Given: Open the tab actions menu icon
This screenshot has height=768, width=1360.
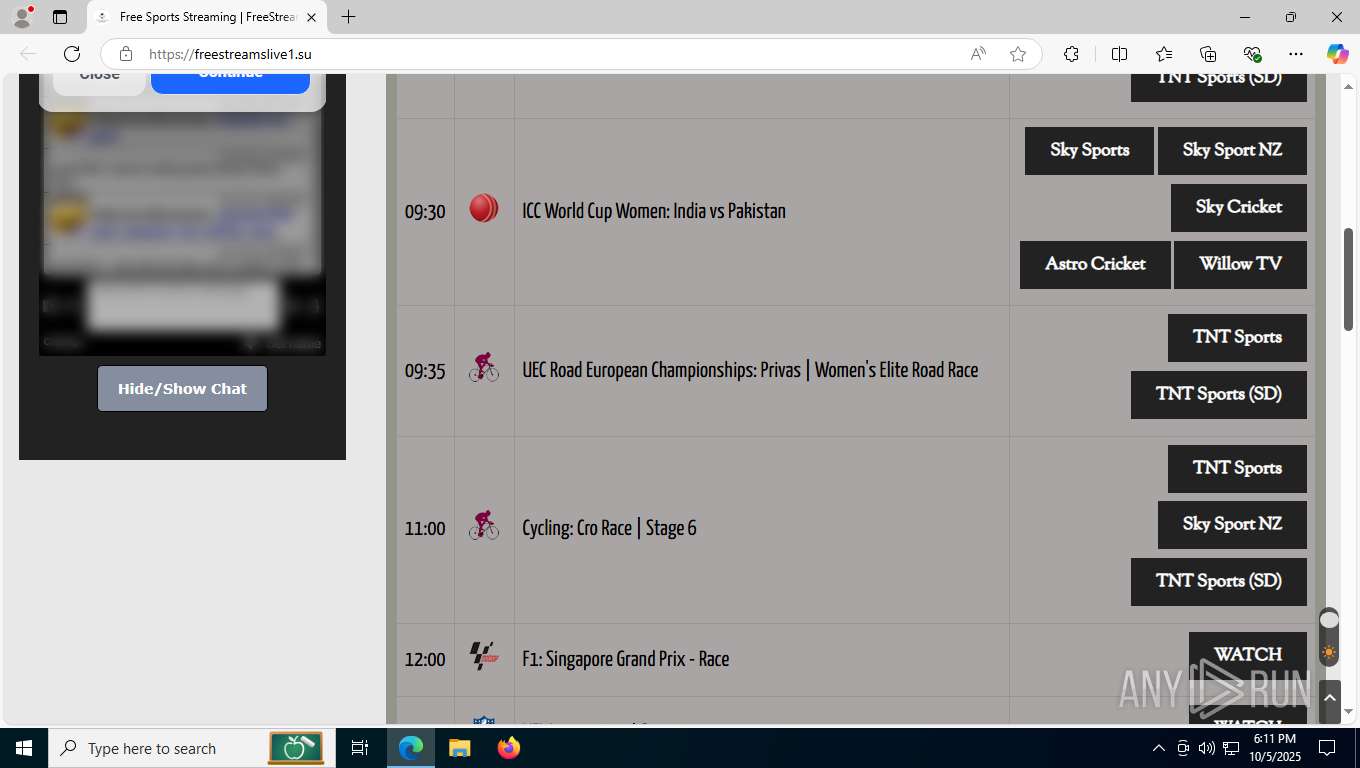Looking at the screenshot, I should point(60,17).
